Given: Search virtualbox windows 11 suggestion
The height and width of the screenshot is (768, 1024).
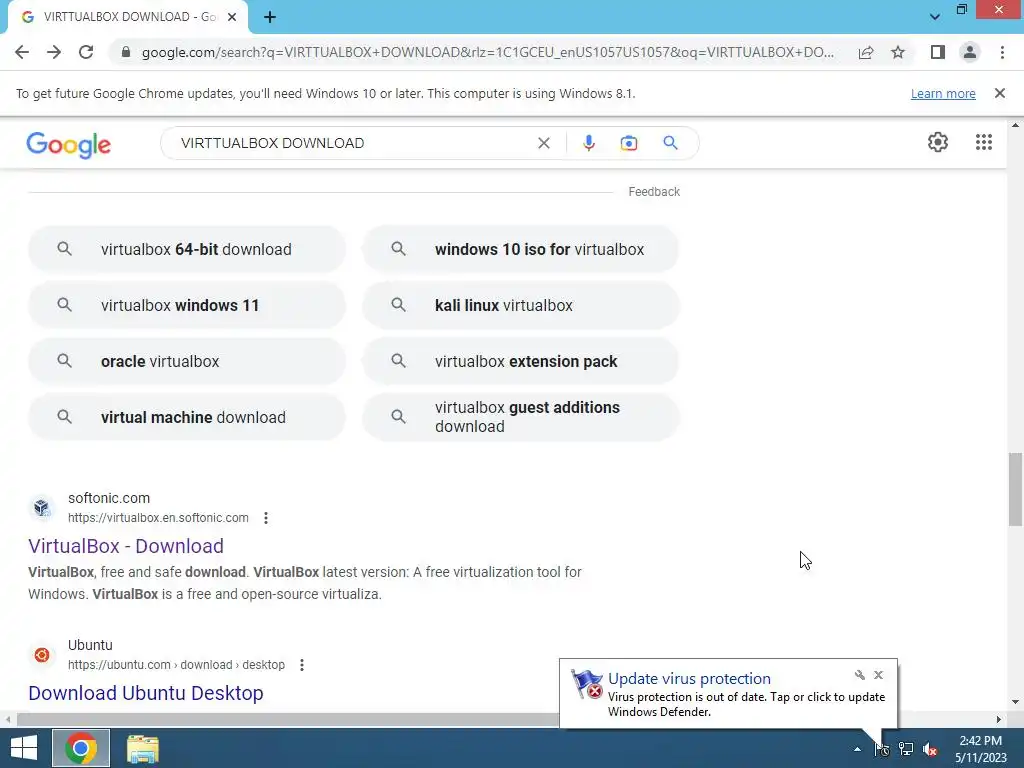Looking at the screenshot, I should (187, 306).
